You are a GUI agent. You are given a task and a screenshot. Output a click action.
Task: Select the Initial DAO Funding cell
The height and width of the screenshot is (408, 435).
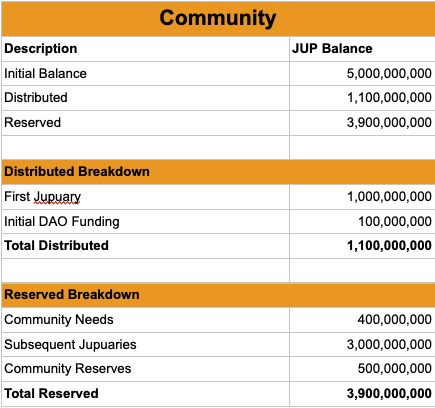pos(145,221)
